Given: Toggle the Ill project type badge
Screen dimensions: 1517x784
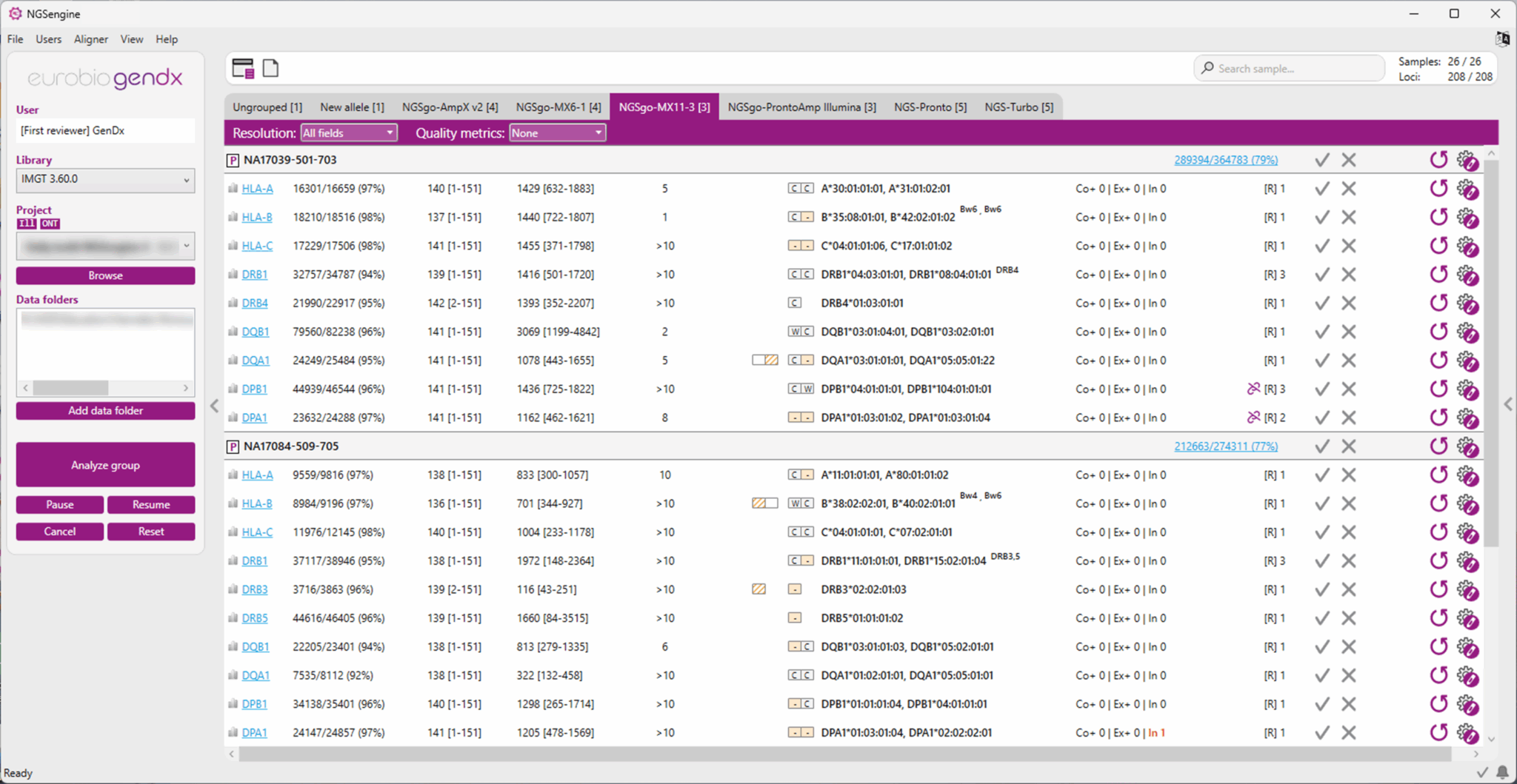Looking at the screenshot, I should (27, 224).
